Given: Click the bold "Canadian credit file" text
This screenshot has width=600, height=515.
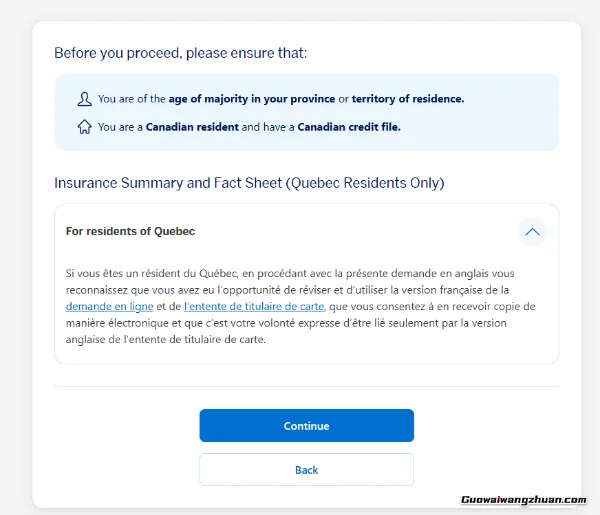Looking at the screenshot, I should click(x=348, y=127).
